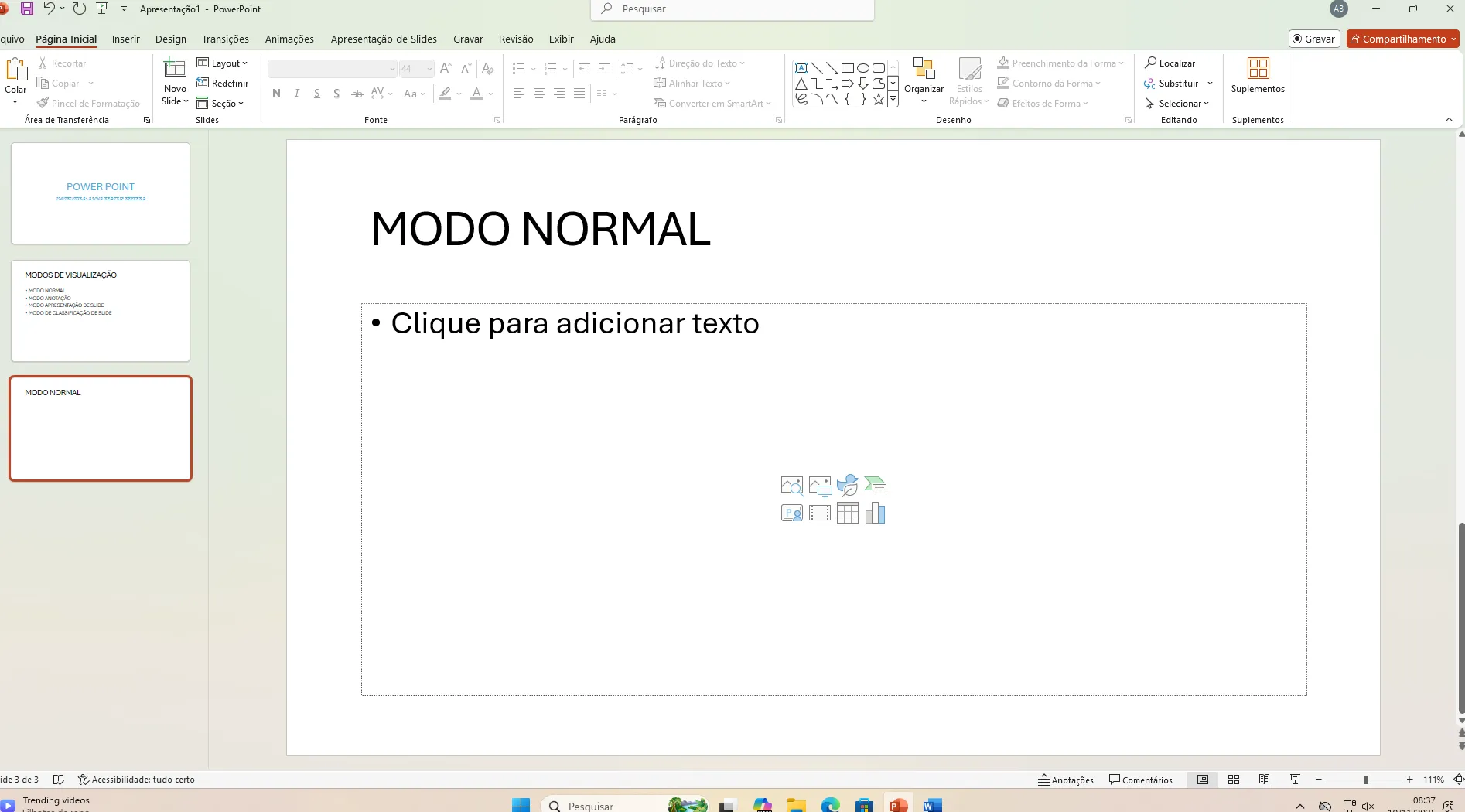Open the Apresentação de Slides menu
The height and width of the screenshot is (812, 1465).
(x=384, y=39)
